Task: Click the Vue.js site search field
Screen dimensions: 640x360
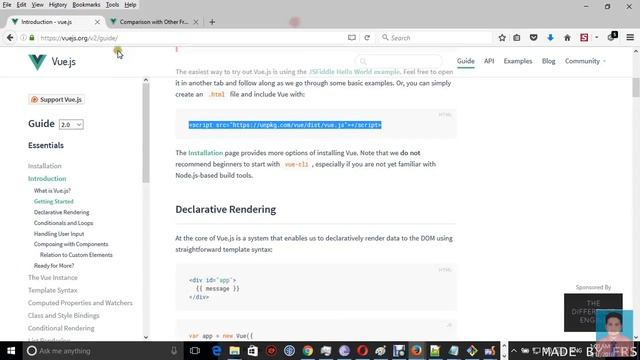Action: 398,62
